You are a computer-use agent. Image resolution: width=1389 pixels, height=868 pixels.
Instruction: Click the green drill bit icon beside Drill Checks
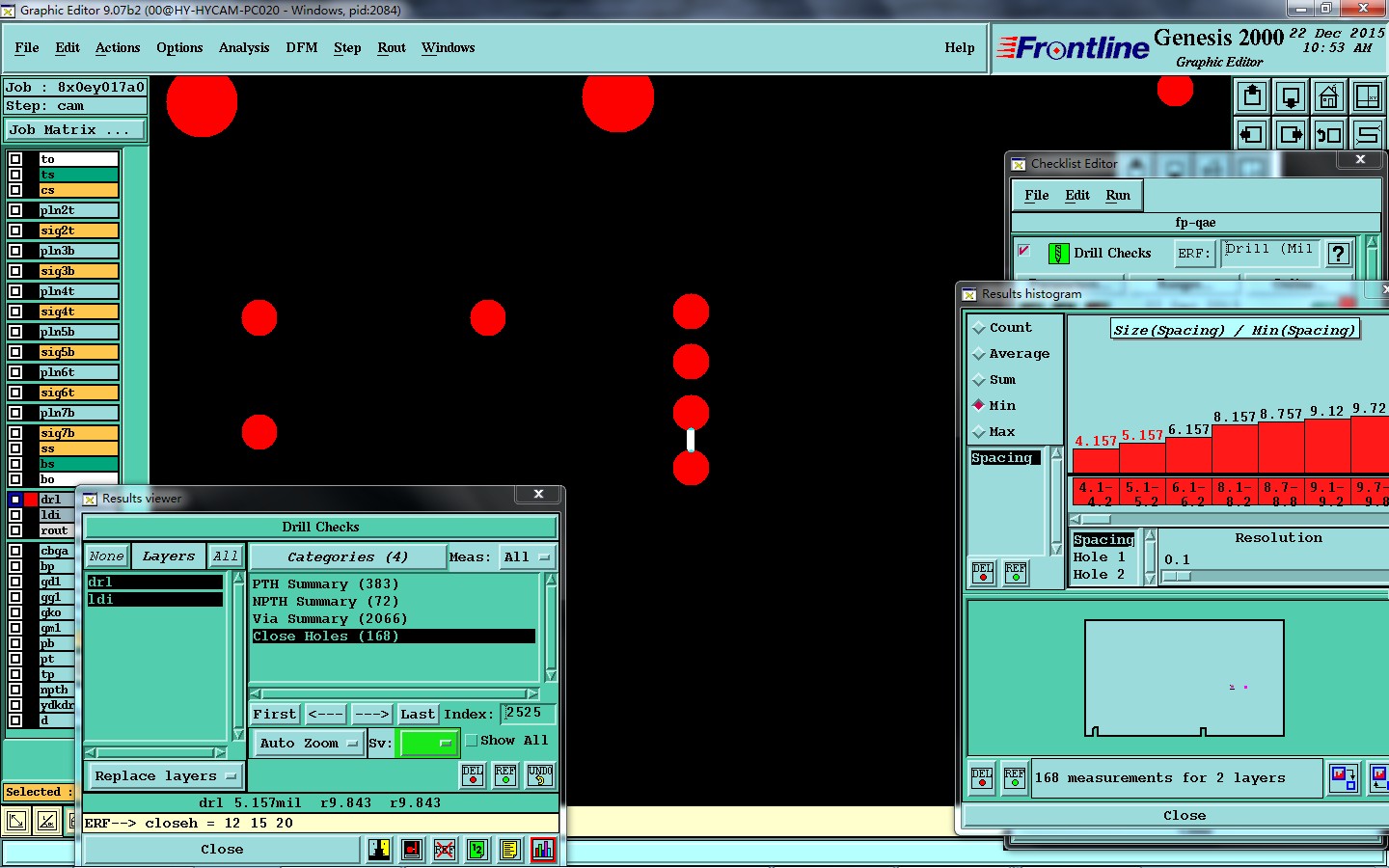coord(1058,254)
